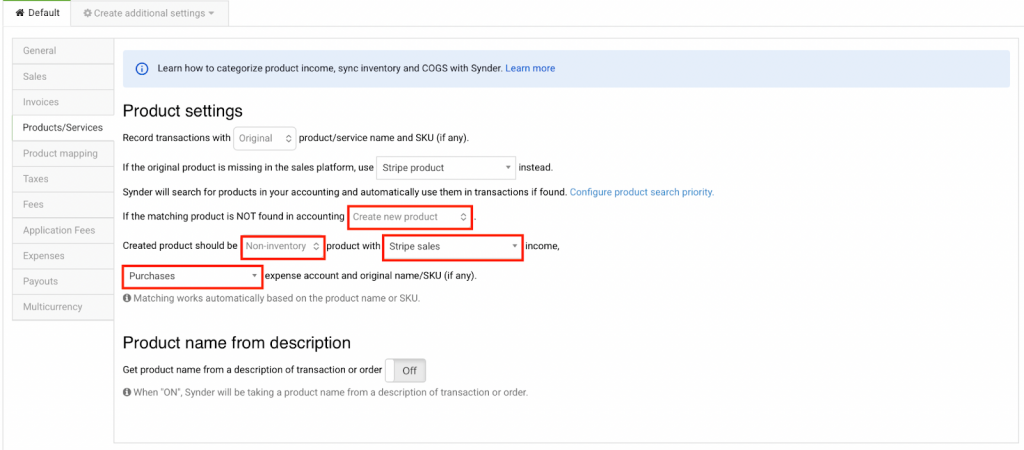
Task: Click the info icon in the blue banner
Action: pyautogui.click(x=142, y=69)
